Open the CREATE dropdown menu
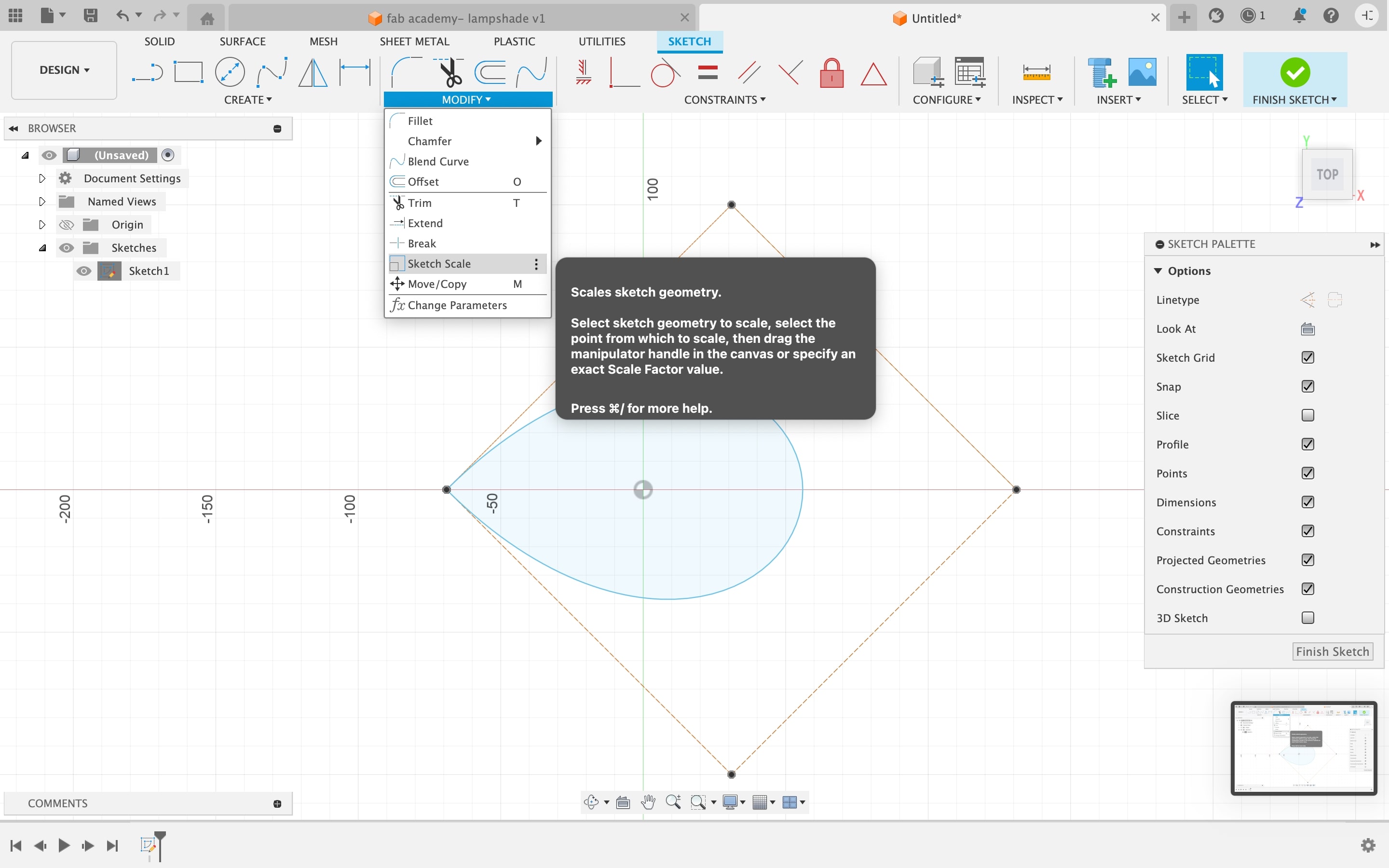The image size is (1389, 868). click(248, 100)
